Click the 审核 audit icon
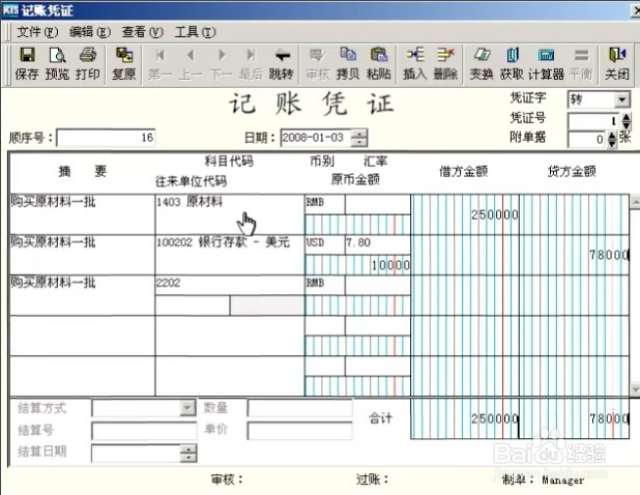Viewport: 640px width, 495px height. pos(317,64)
